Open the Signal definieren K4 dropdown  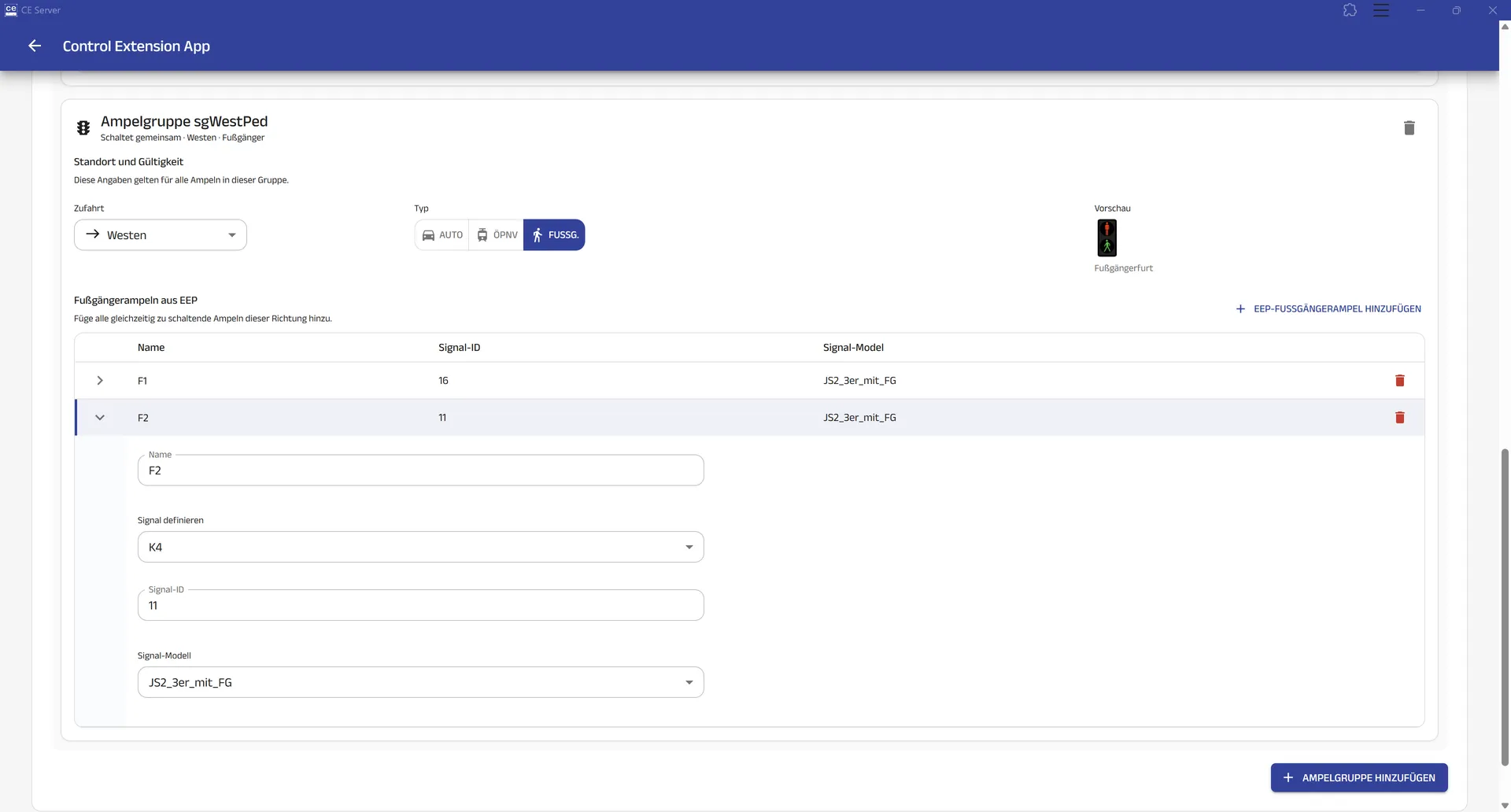click(421, 547)
